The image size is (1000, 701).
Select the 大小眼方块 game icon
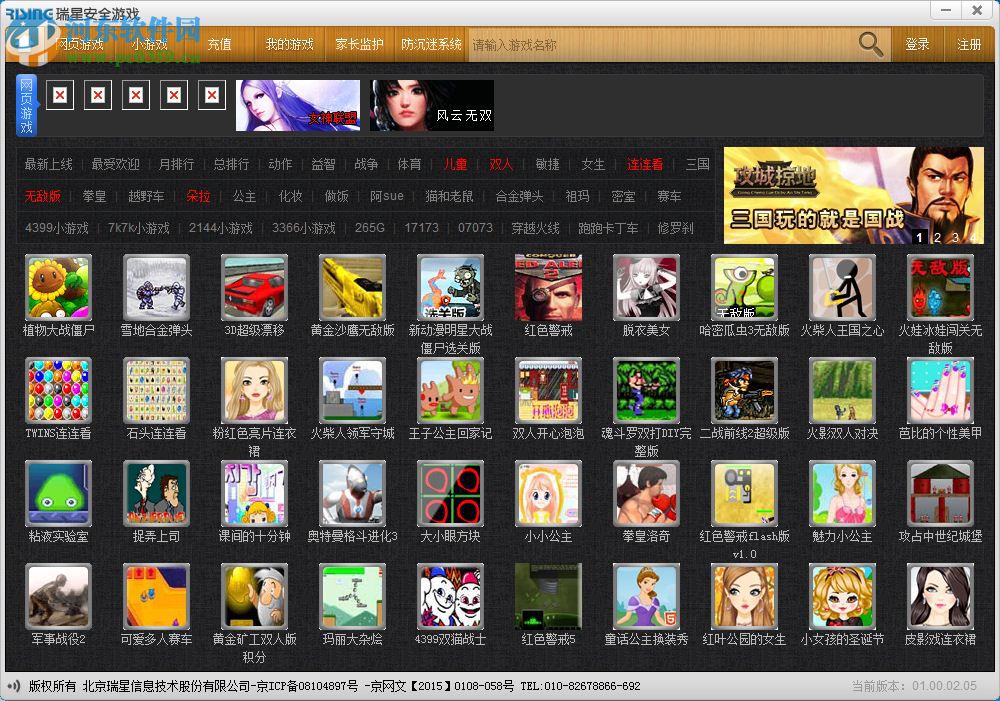pos(450,493)
